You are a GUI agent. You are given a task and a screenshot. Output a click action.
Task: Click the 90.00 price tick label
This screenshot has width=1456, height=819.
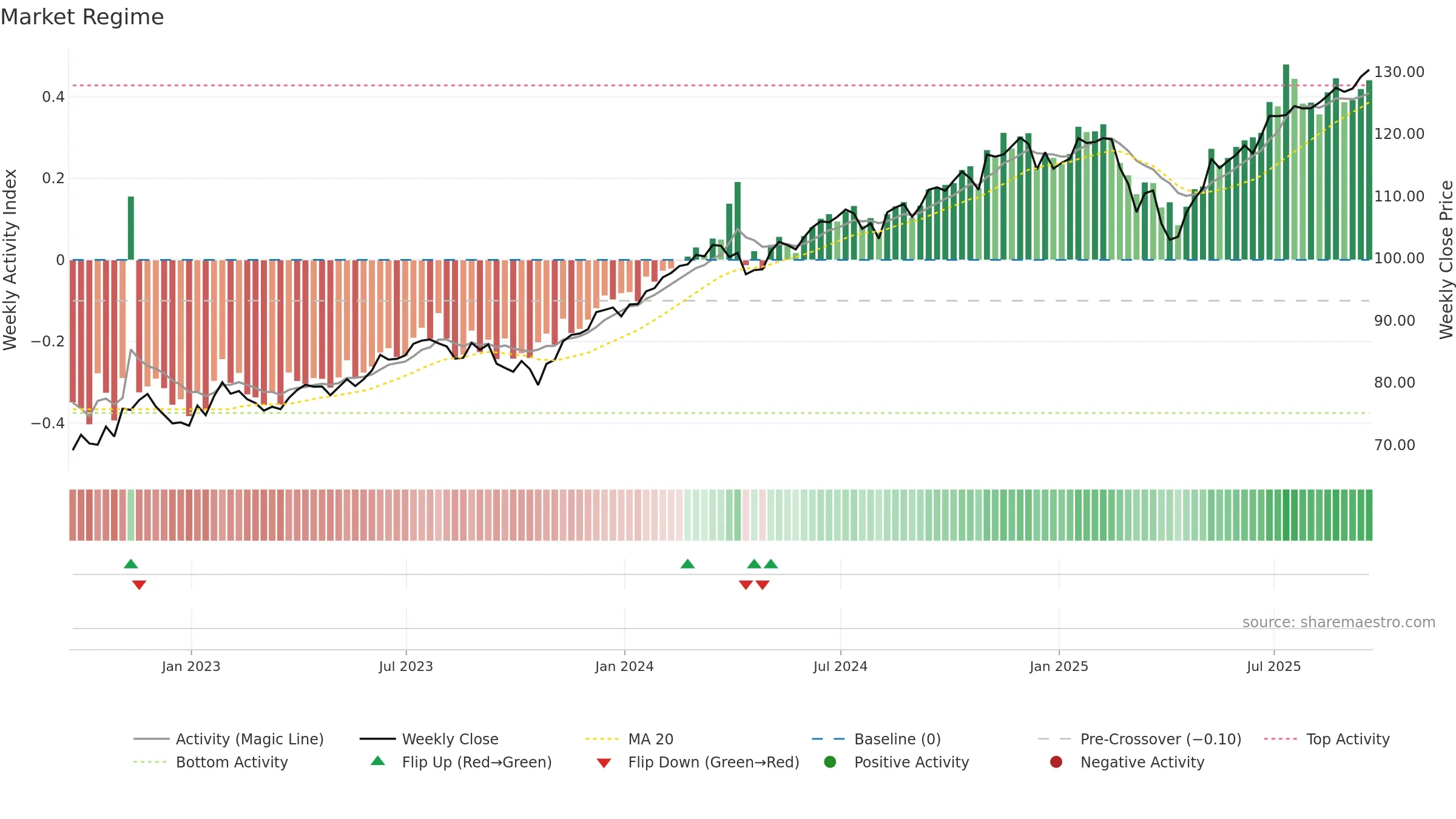coord(1395,320)
